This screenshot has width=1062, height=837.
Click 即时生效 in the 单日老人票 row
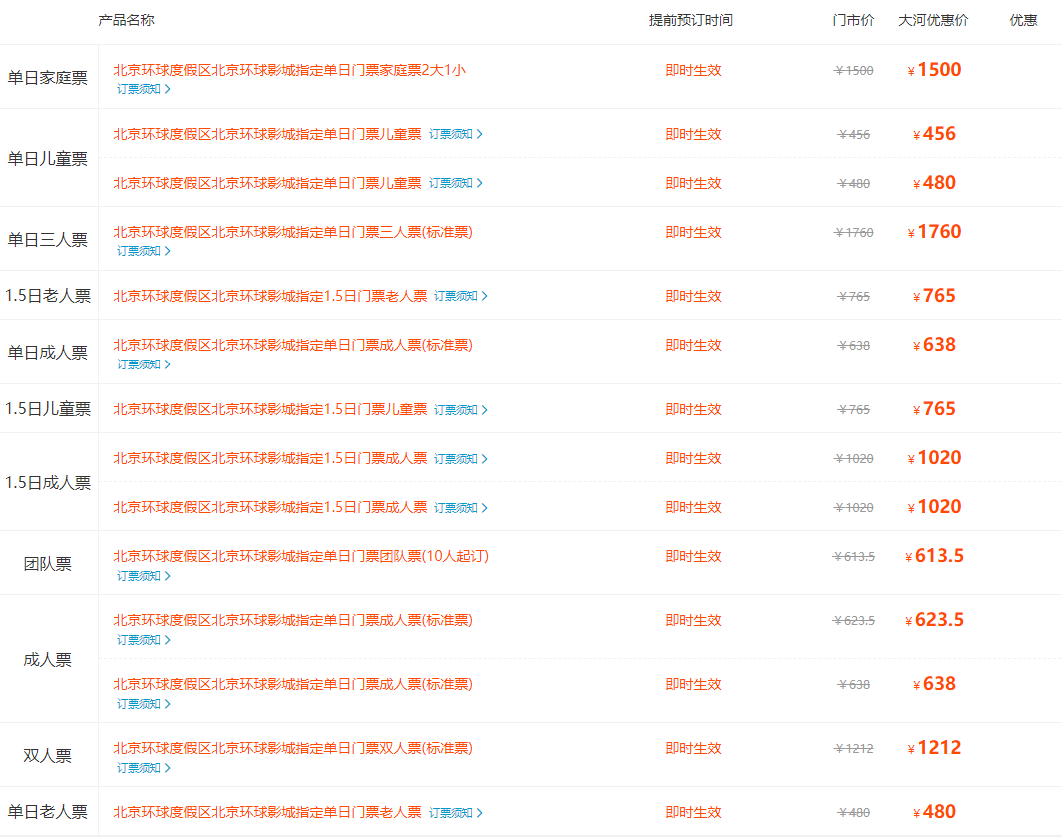click(x=694, y=812)
